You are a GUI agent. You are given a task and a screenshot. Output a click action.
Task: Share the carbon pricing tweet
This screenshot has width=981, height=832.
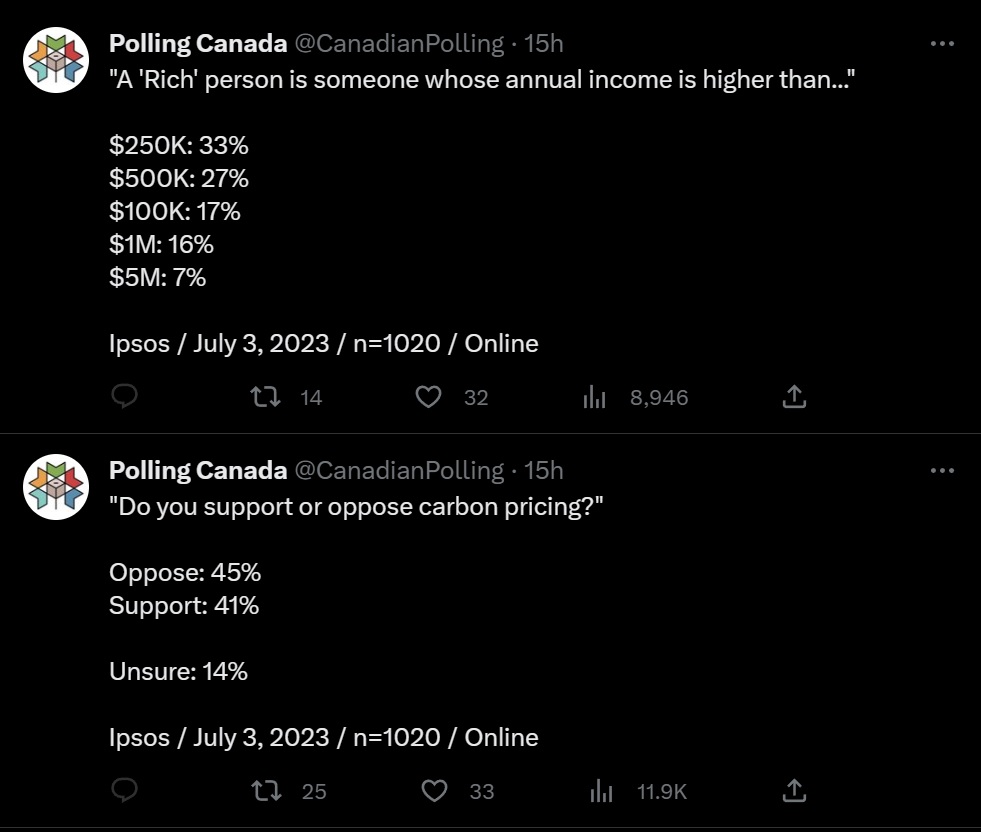click(x=793, y=791)
